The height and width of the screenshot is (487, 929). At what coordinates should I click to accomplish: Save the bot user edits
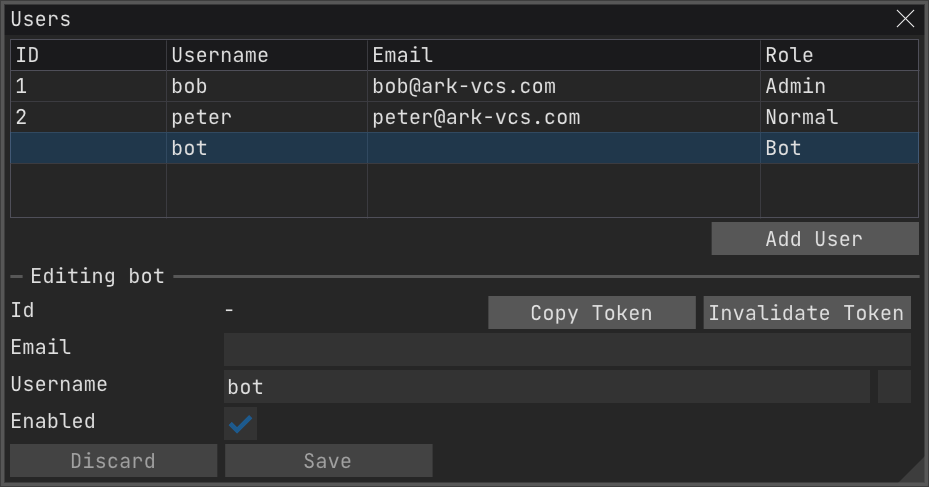(x=328, y=461)
